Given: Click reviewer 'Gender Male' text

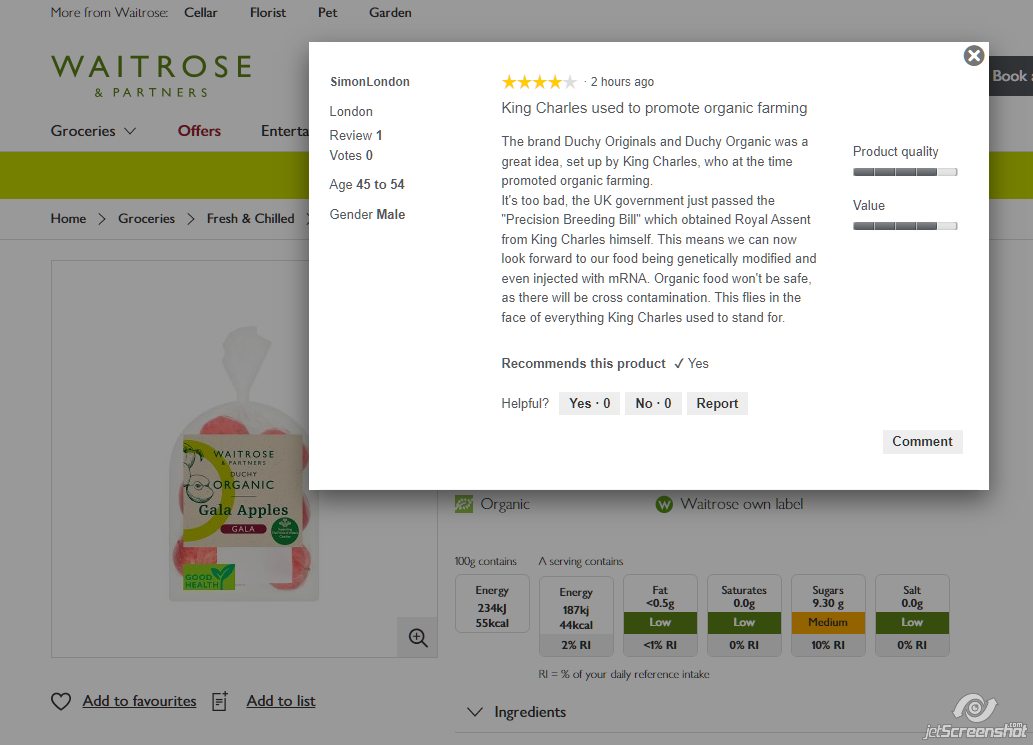Looking at the screenshot, I should click(367, 215).
